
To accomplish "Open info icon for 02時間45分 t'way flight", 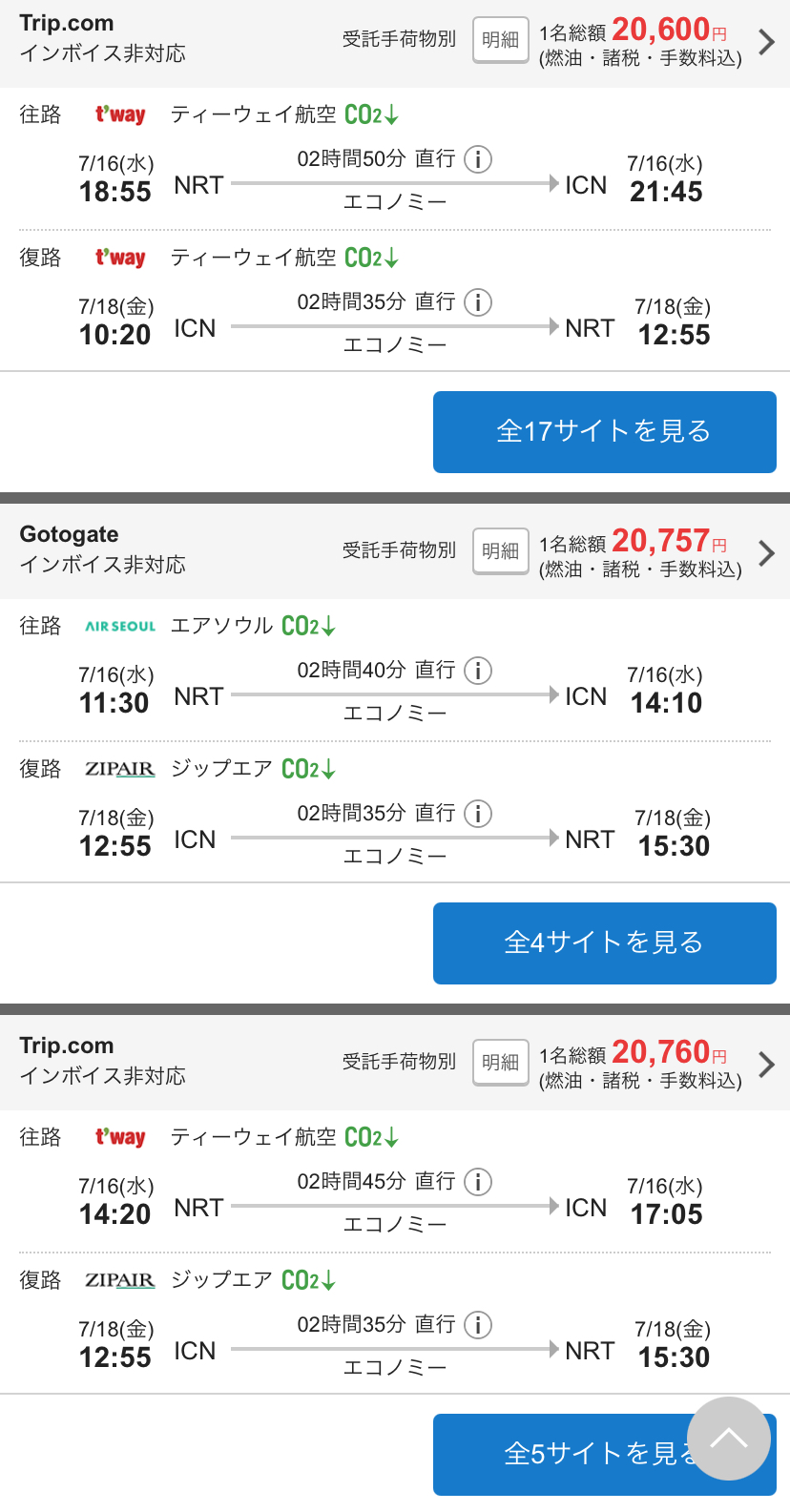I will [x=478, y=1182].
